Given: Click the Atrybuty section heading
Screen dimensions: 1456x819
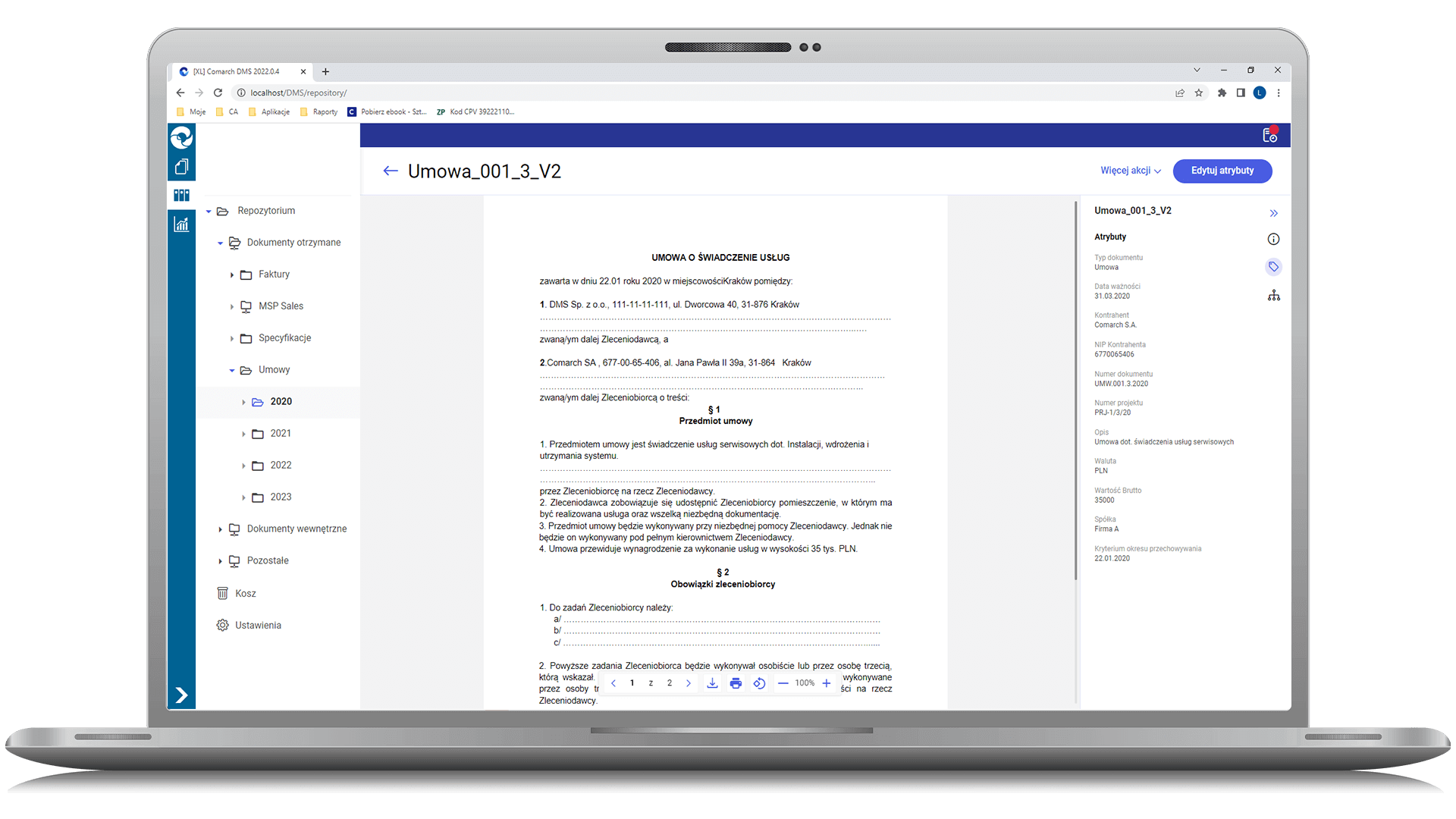Looking at the screenshot, I should (1110, 237).
